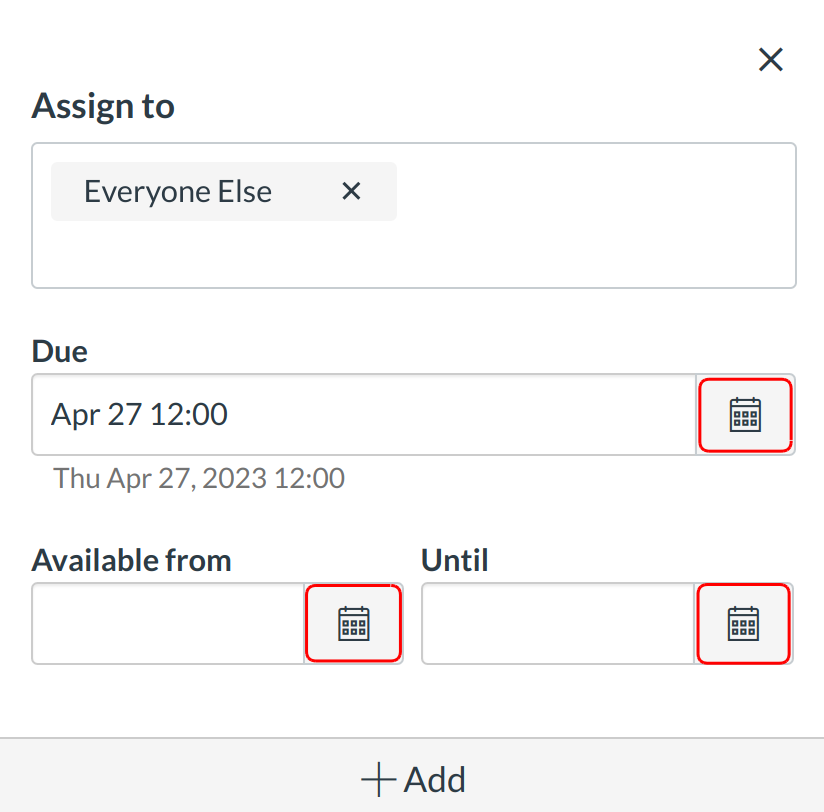Click empty space inside Assign to box
824x812 pixels.
[x=400, y=255]
